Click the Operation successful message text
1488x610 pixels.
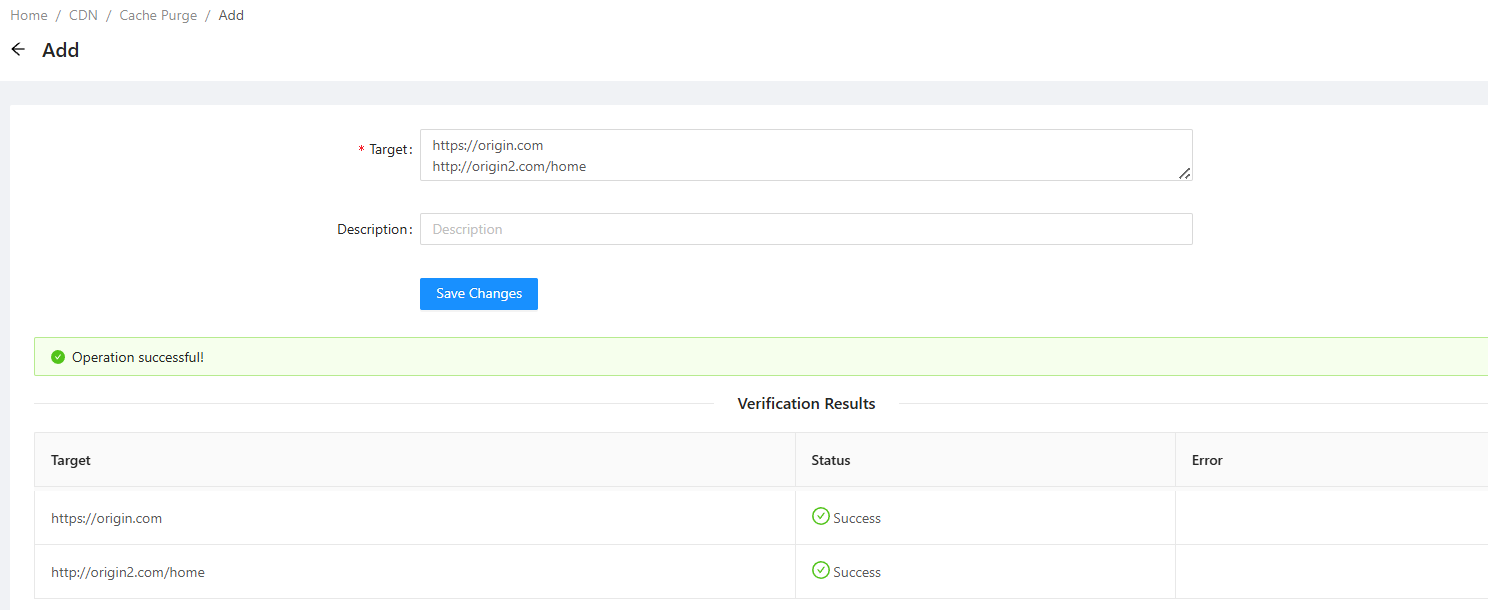(138, 357)
